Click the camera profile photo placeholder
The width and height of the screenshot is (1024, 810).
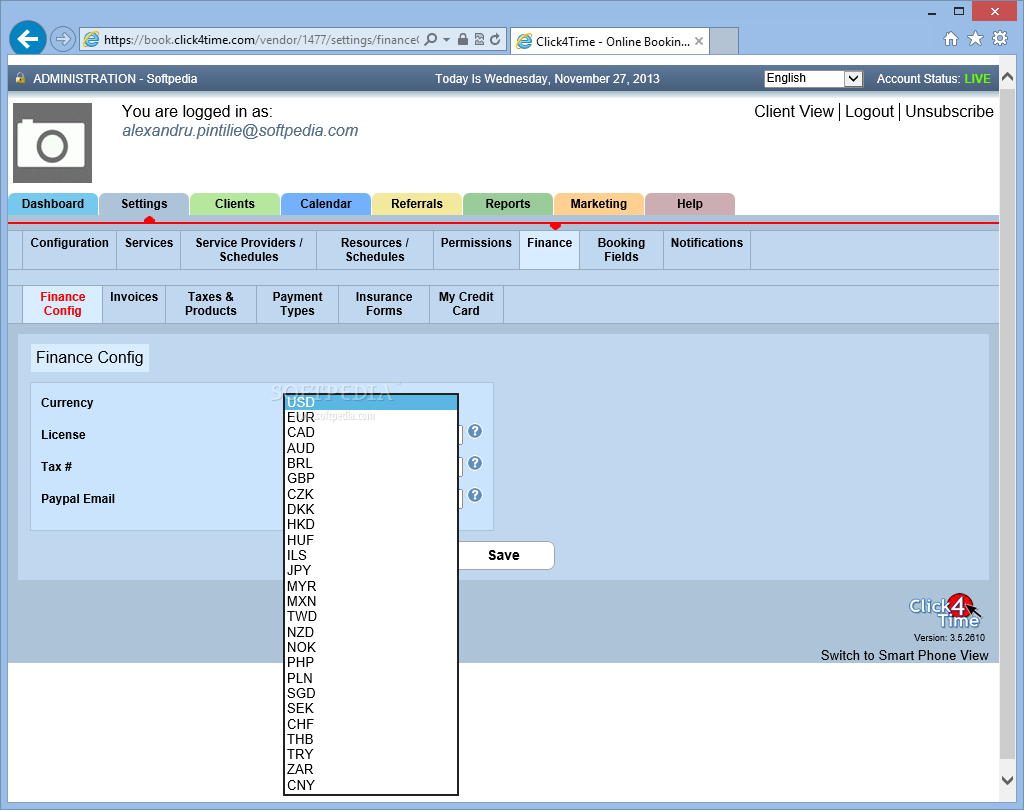(x=52, y=143)
